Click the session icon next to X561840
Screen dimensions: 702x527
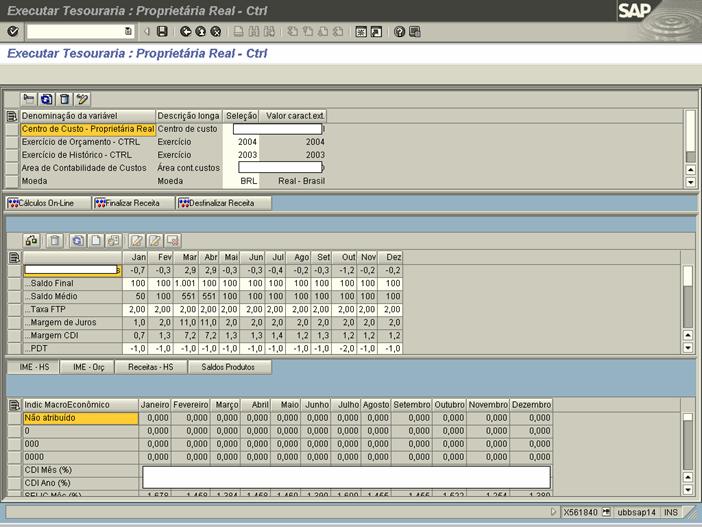click(x=606, y=512)
